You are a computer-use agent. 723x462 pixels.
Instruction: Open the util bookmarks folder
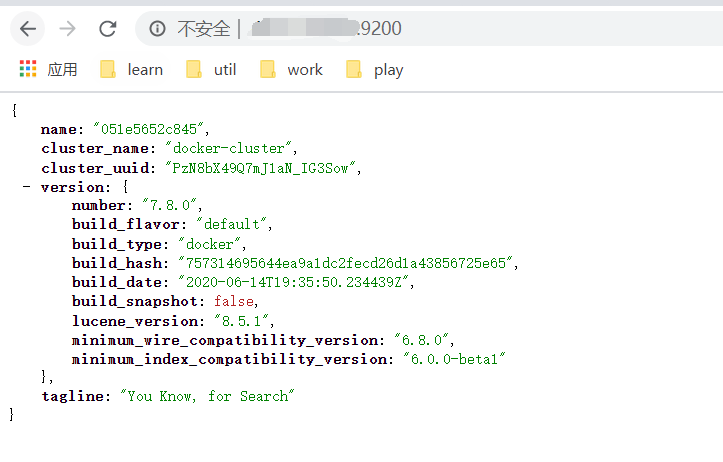tap(211, 70)
